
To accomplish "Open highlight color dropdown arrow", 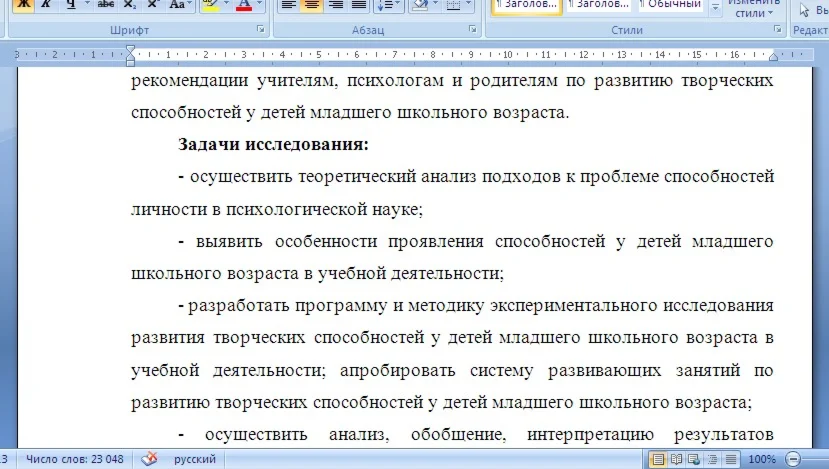I will point(226,4).
